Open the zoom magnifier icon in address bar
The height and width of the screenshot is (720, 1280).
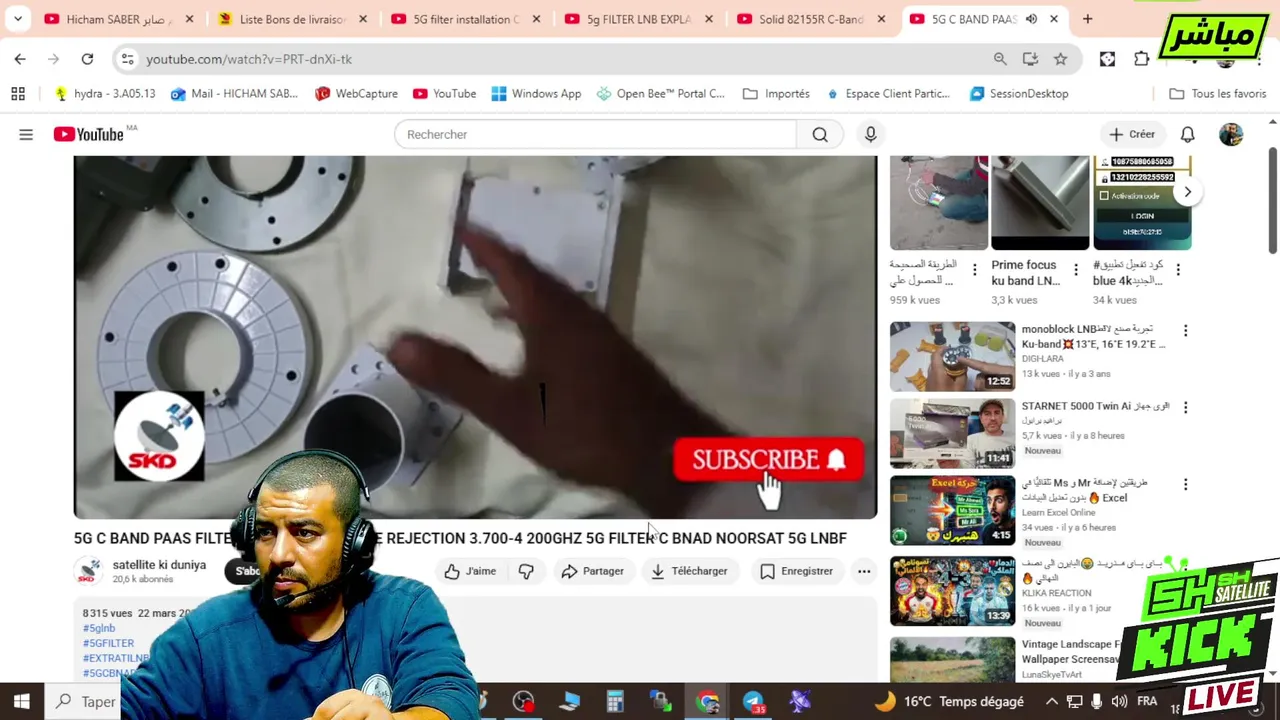(1000, 59)
